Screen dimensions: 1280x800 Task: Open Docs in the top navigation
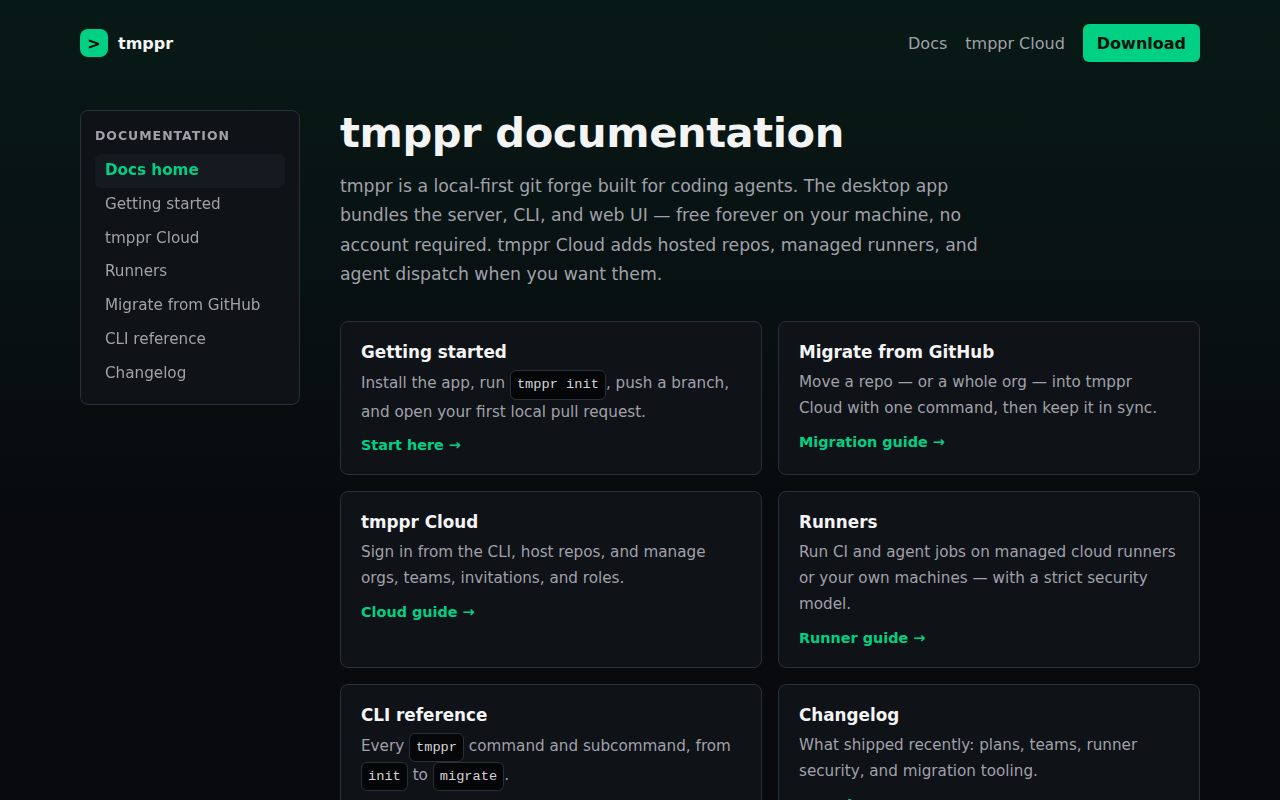pos(927,43)
